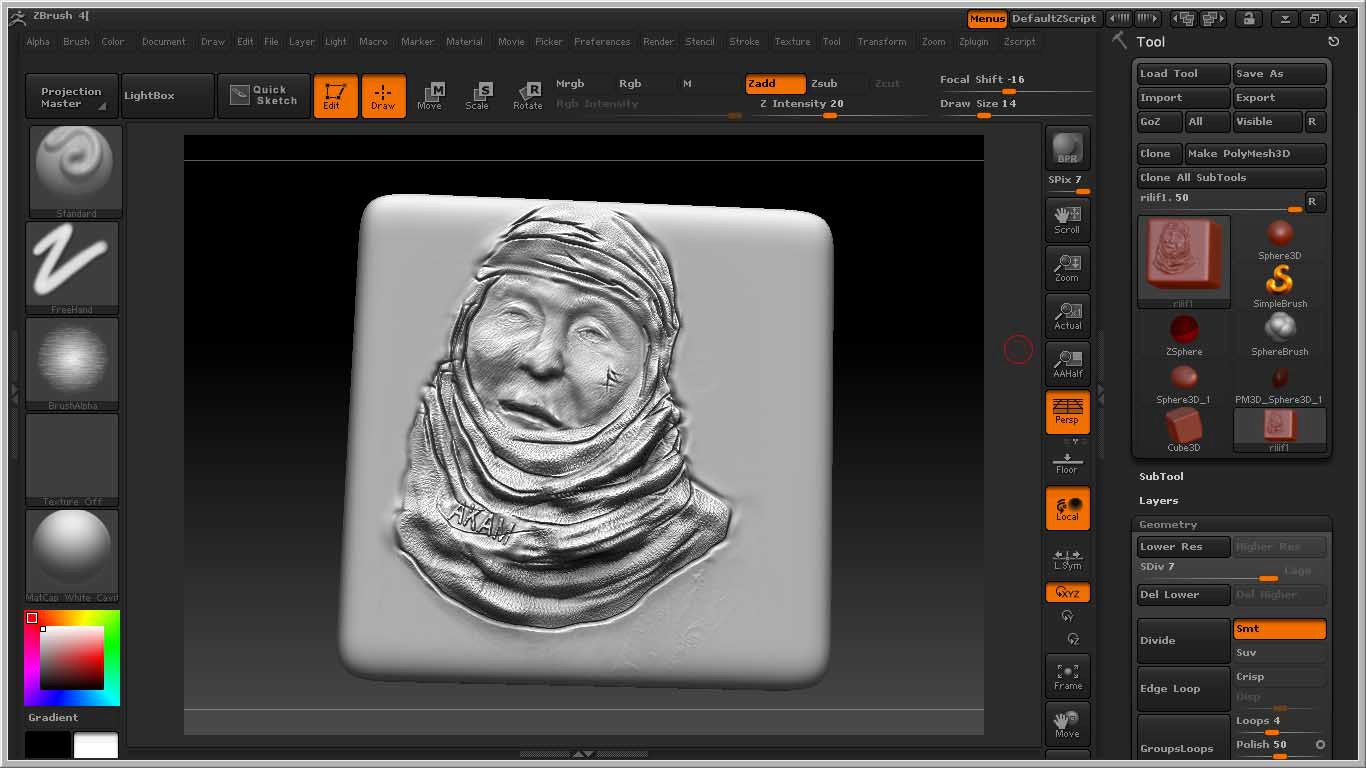Collapse the Geometry section
This screenshot has height=768, width=1366.
point(1168,525)
